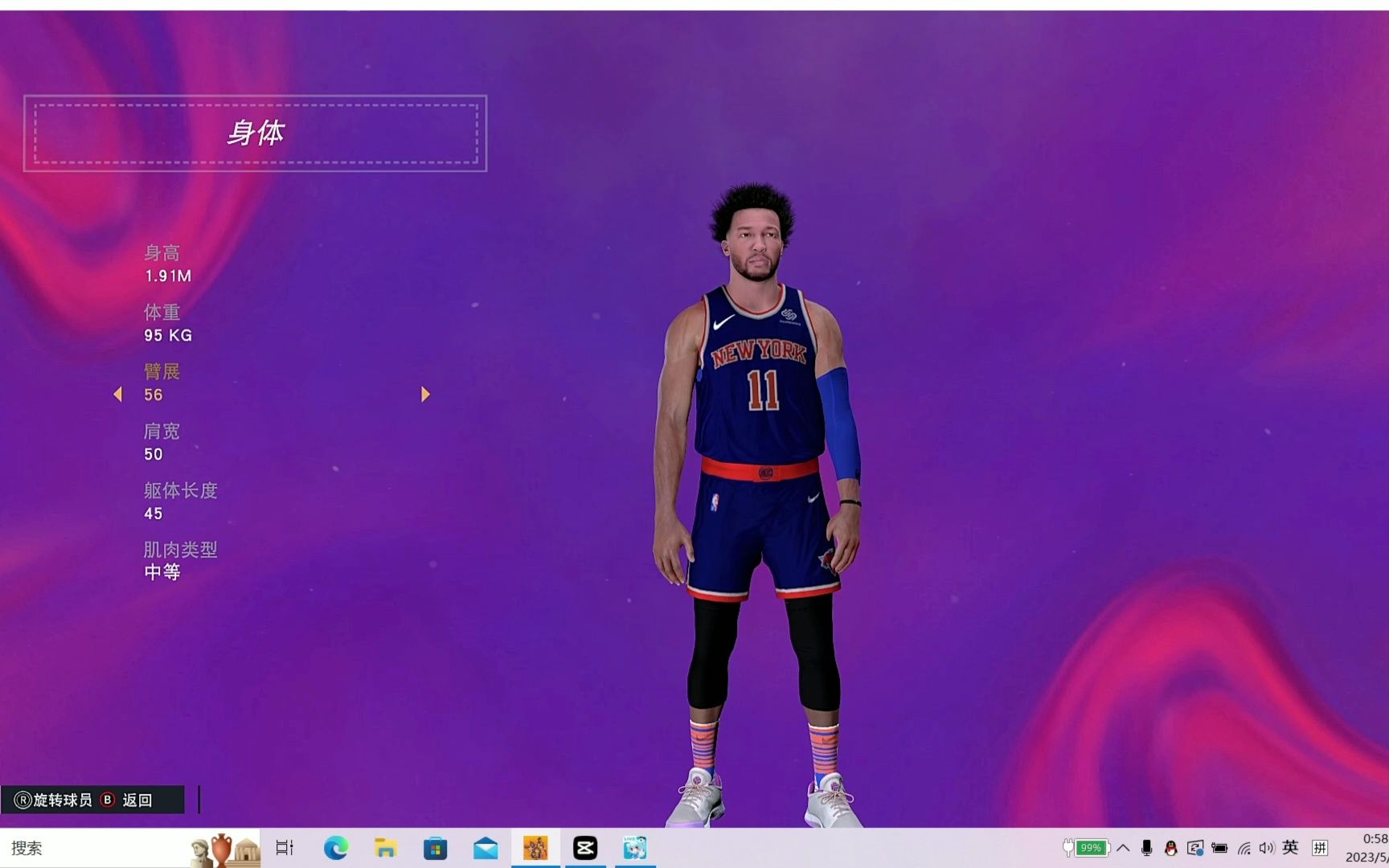This screenshot has height=868, width=1389.
Task: Open the CapCut app taskbar icon
Action: [x=585, y=848]
